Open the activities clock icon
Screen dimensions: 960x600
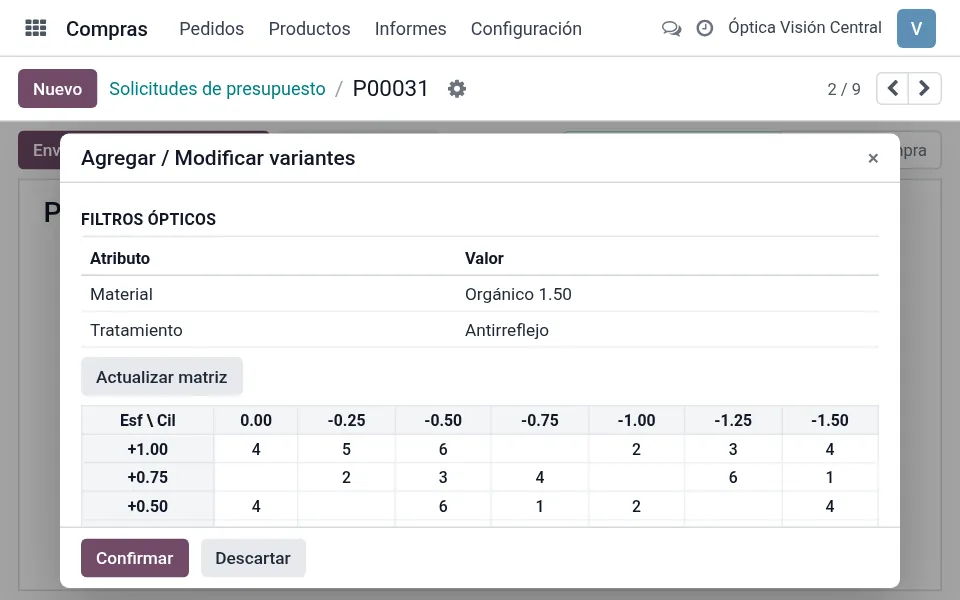click(705, 28)
